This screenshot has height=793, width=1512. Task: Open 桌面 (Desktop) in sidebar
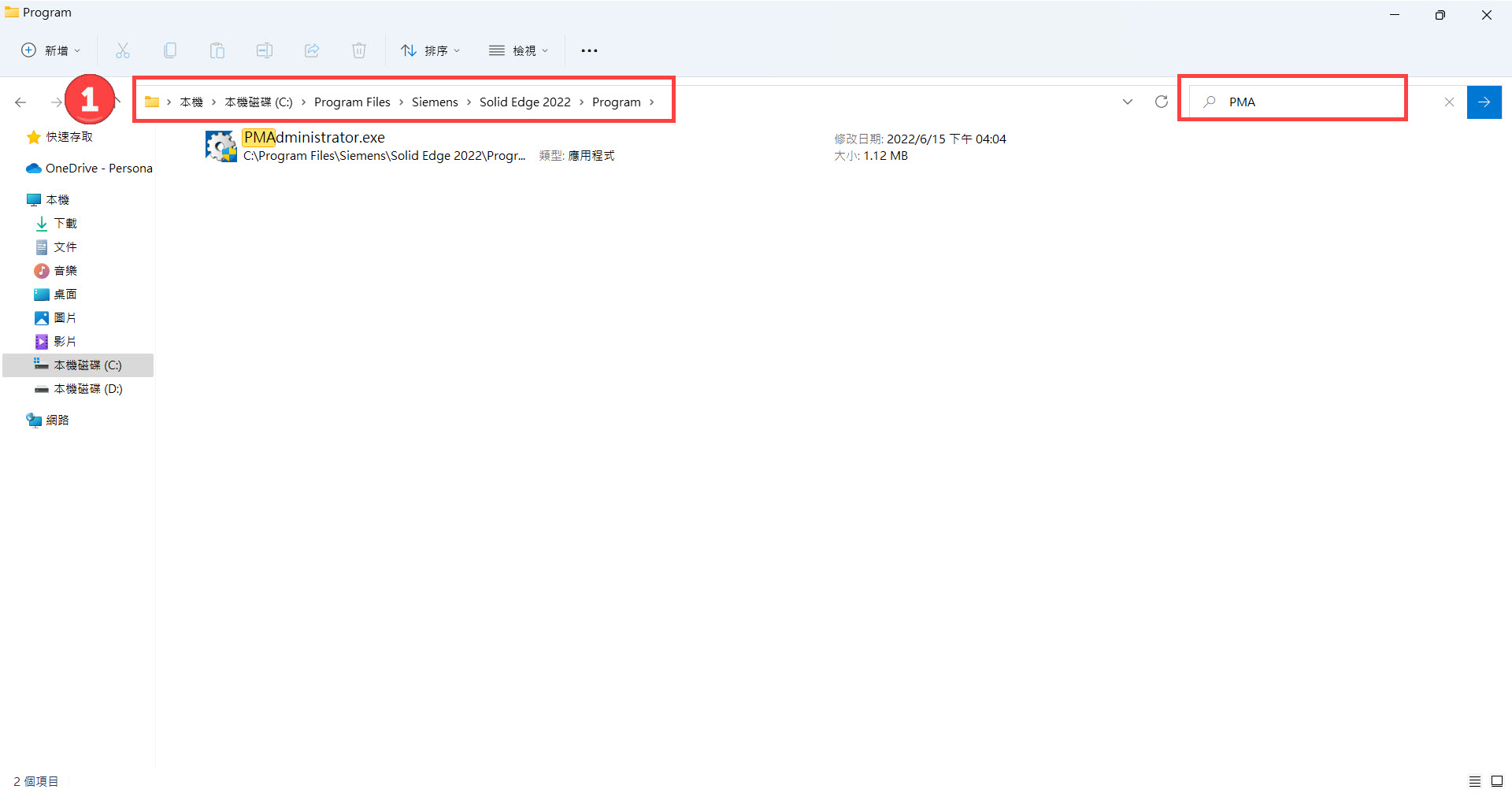click(x=65, y=295)
